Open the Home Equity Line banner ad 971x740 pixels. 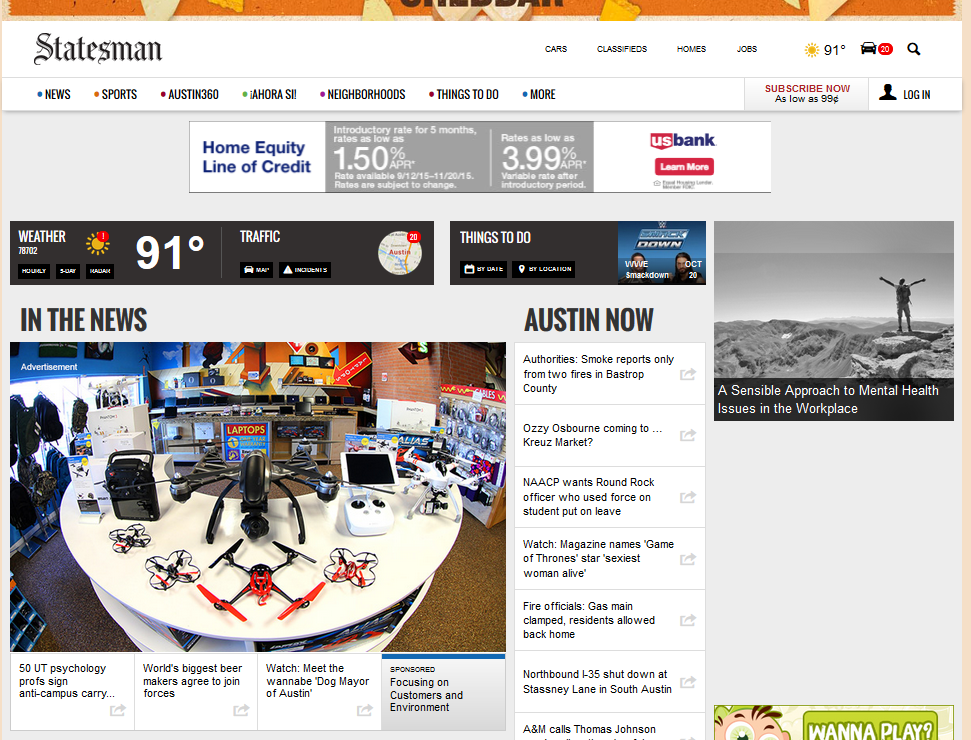pos(480,157)
